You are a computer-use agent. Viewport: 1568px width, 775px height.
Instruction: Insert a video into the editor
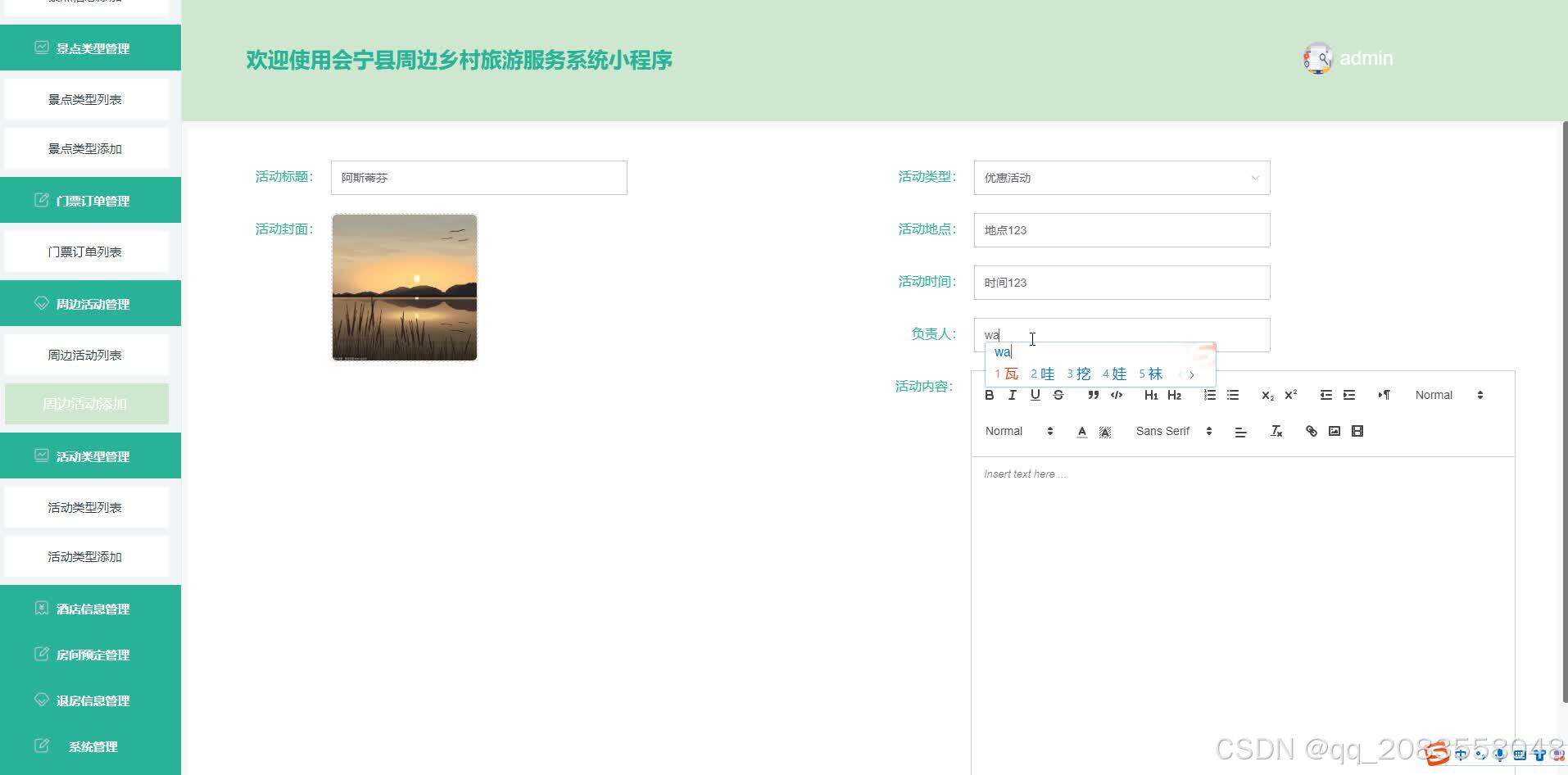(1357, 431)
